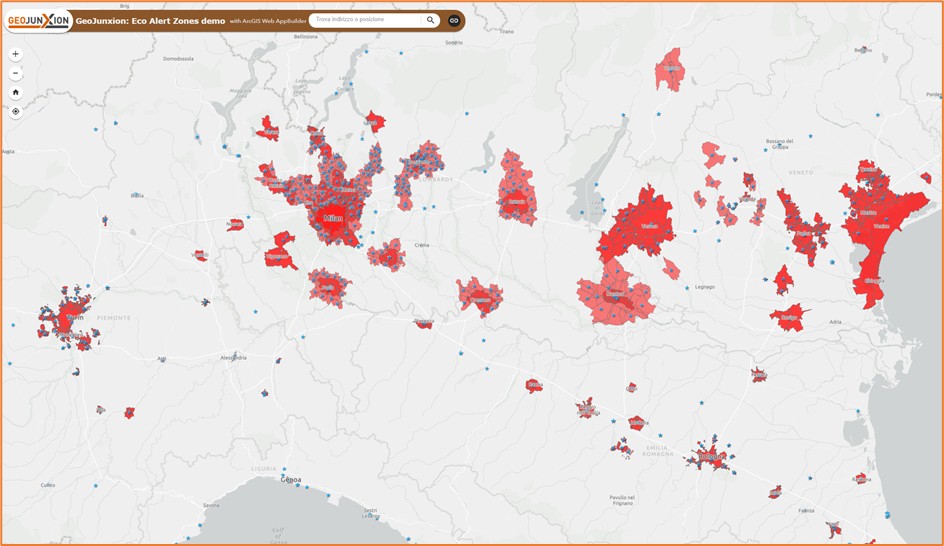Viewport: 944px width, 546px height.
Task: Click the Turin red zone area
Action: click(x=66, y=318)
